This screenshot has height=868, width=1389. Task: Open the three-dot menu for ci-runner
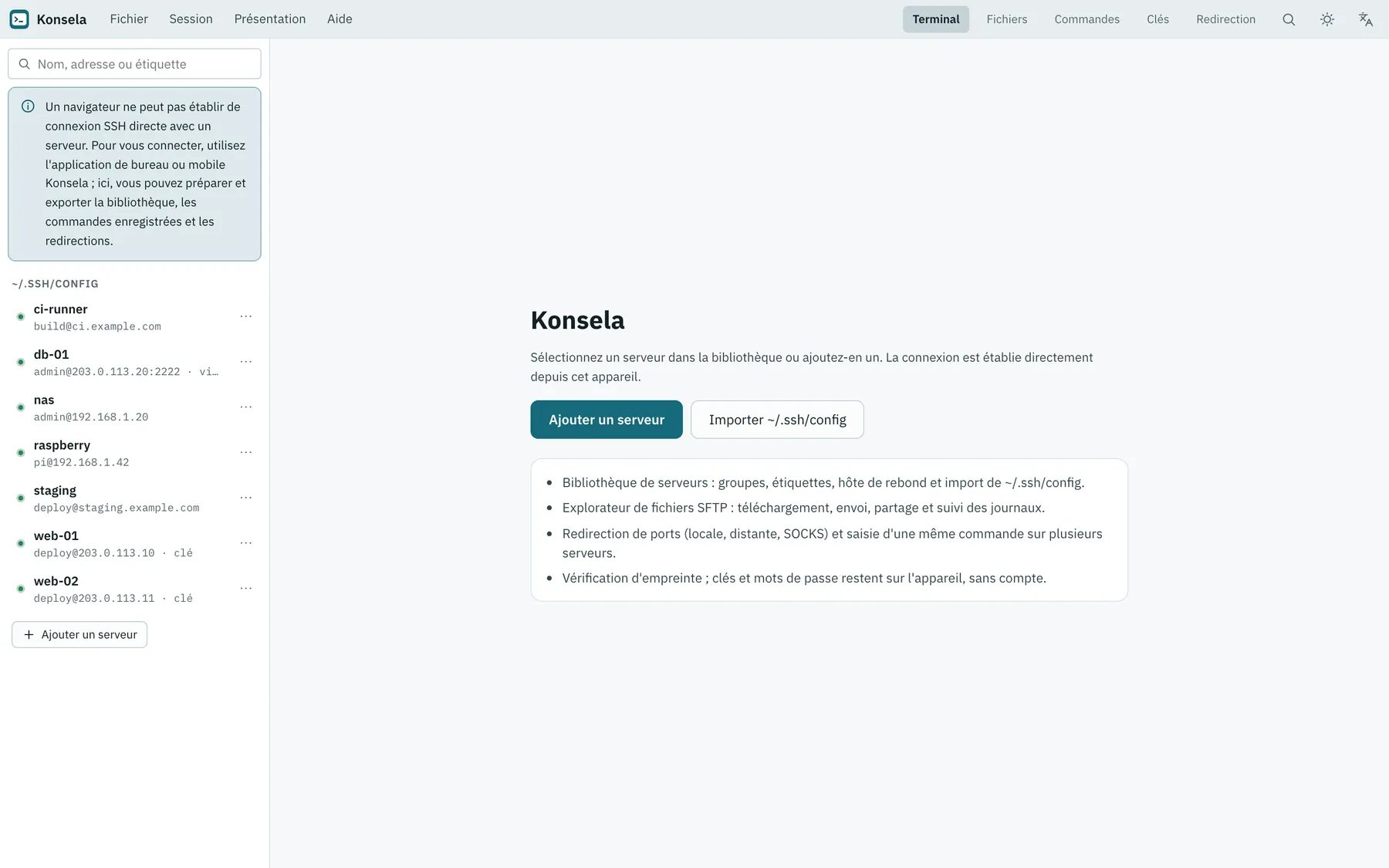coord(246,316)
